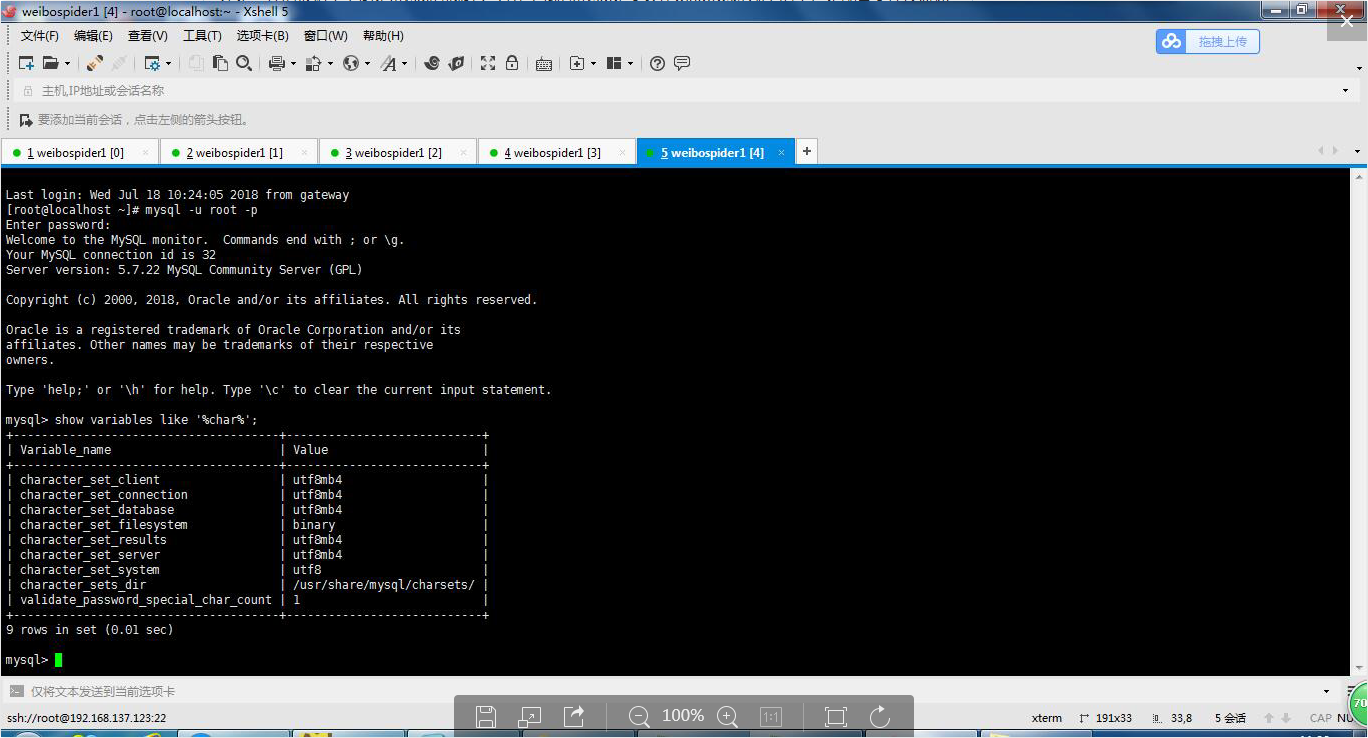
Task: Expand the font settings dropdown
Action: (403, 63)
